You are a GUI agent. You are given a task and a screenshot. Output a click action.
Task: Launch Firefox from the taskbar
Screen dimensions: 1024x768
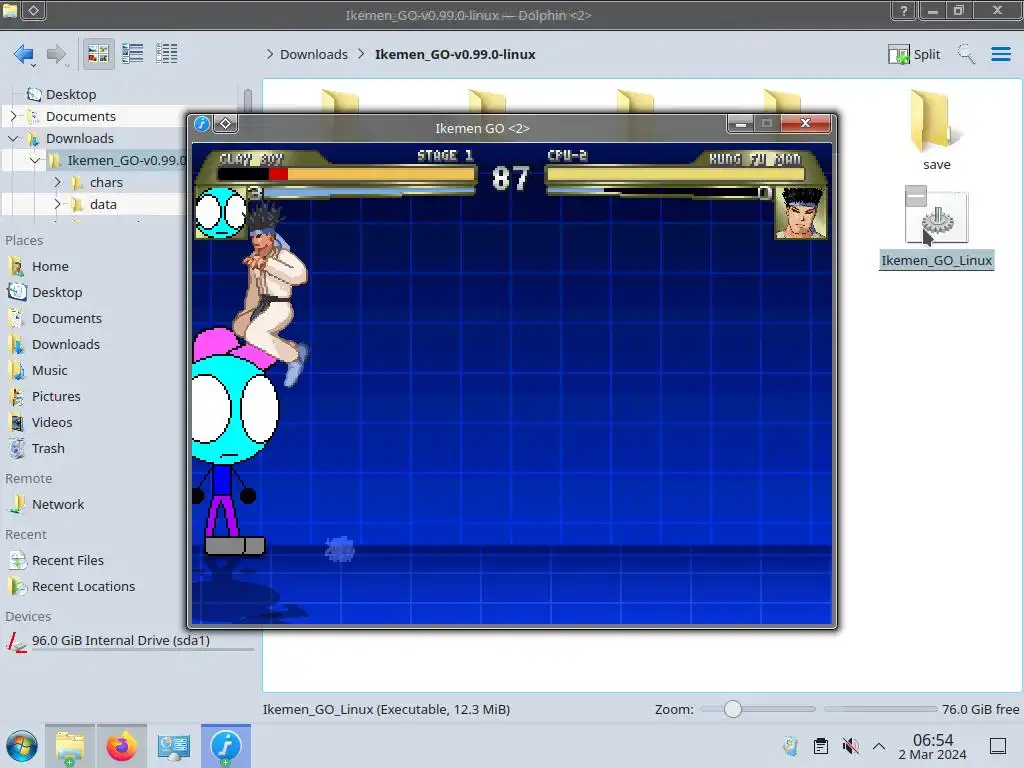tap(121, 746)
